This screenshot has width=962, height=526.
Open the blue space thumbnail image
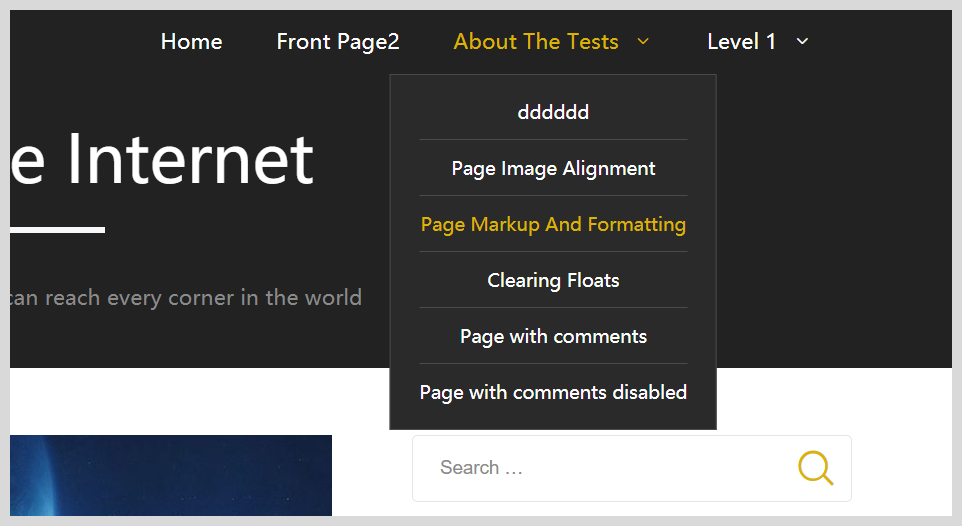point(171,476)
